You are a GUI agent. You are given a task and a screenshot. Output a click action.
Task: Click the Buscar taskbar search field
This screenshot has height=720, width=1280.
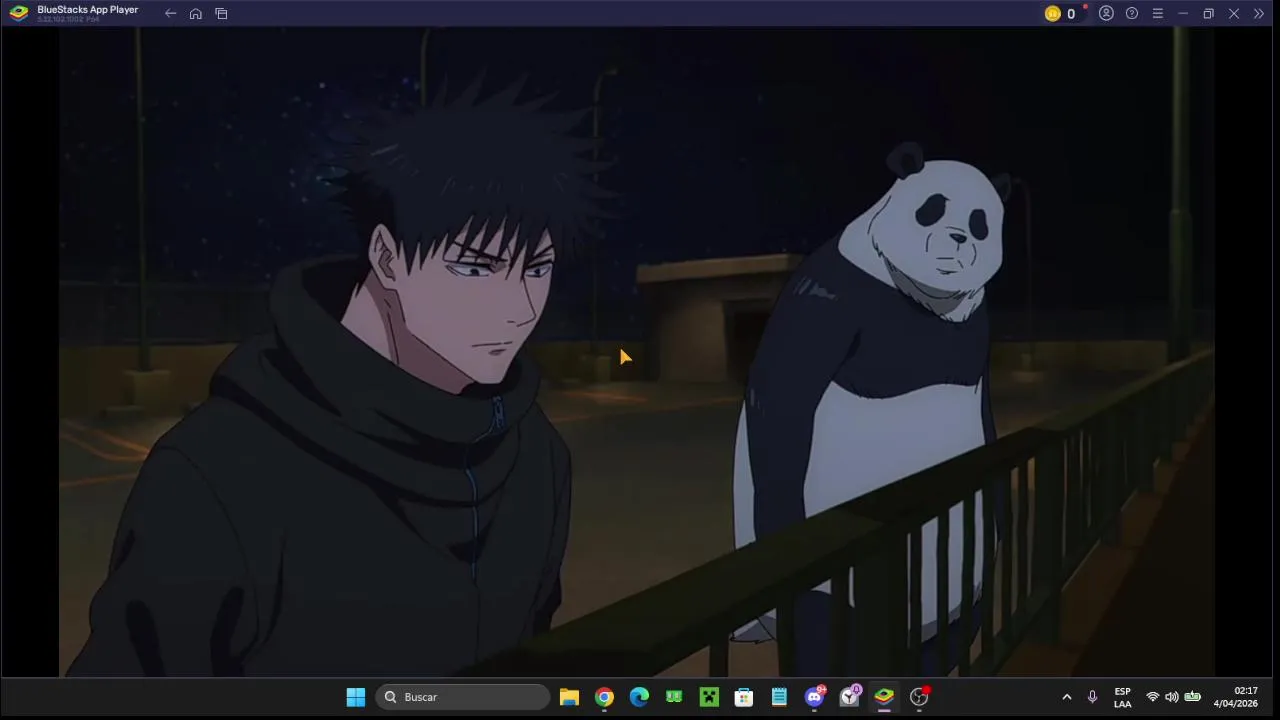[x=464, y=697]
